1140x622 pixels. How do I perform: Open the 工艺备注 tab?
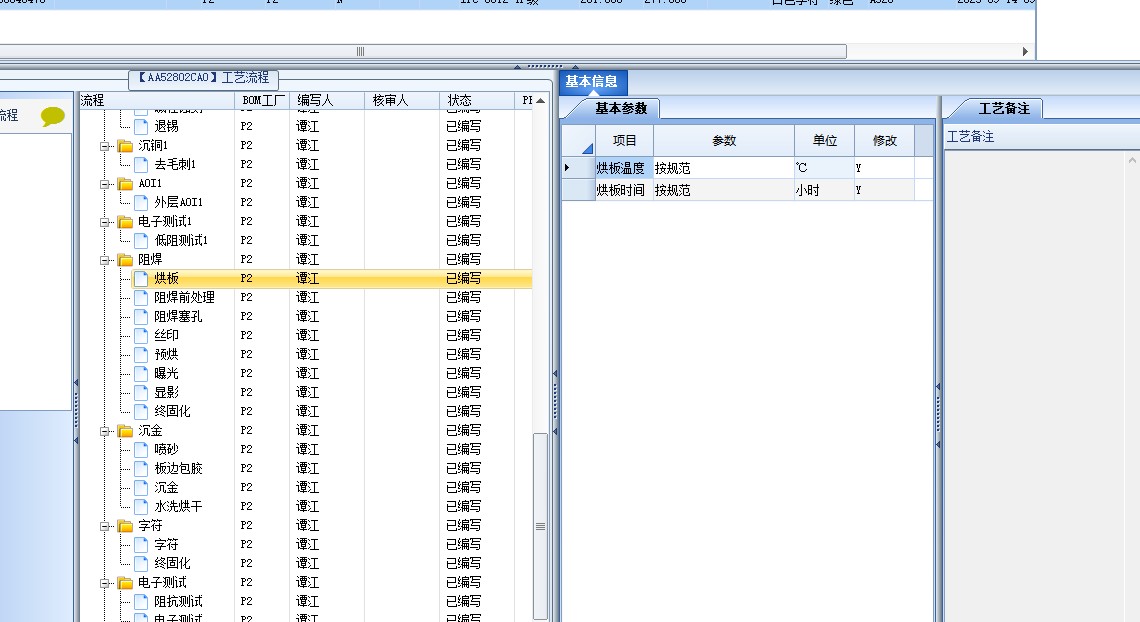[x=1003, y=108]
